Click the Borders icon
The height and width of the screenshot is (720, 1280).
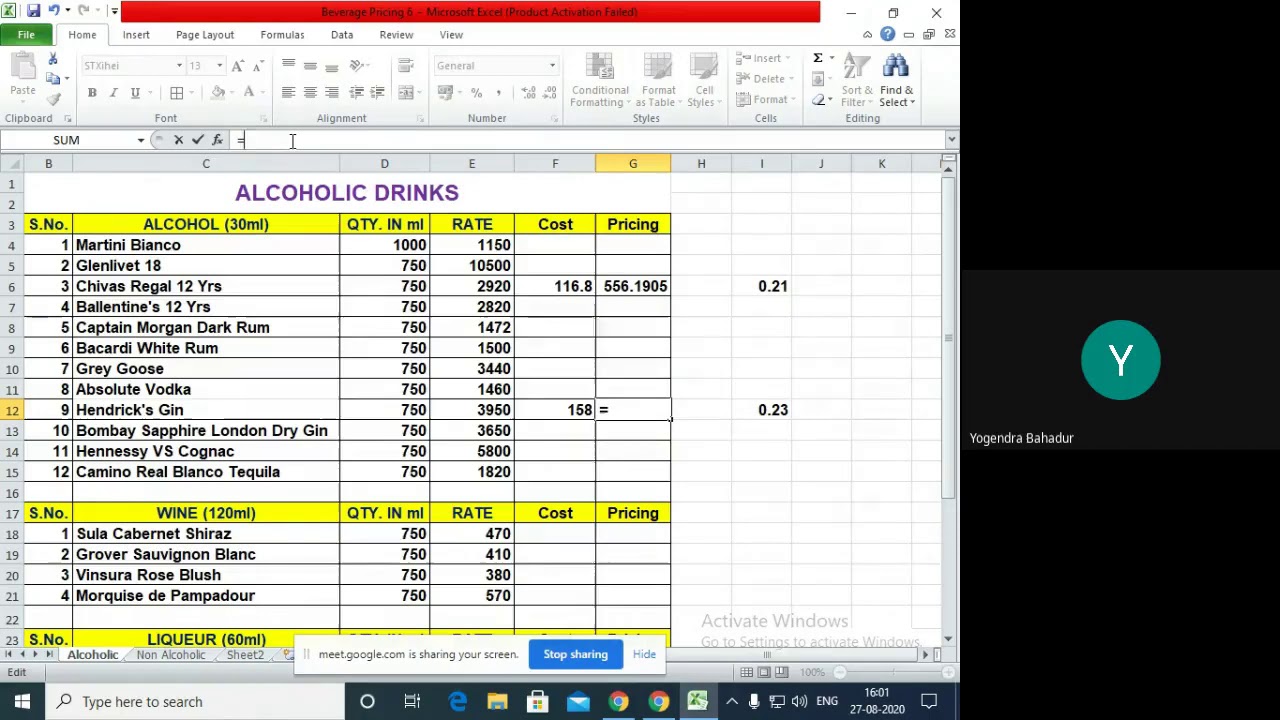[x=176, y=93]
